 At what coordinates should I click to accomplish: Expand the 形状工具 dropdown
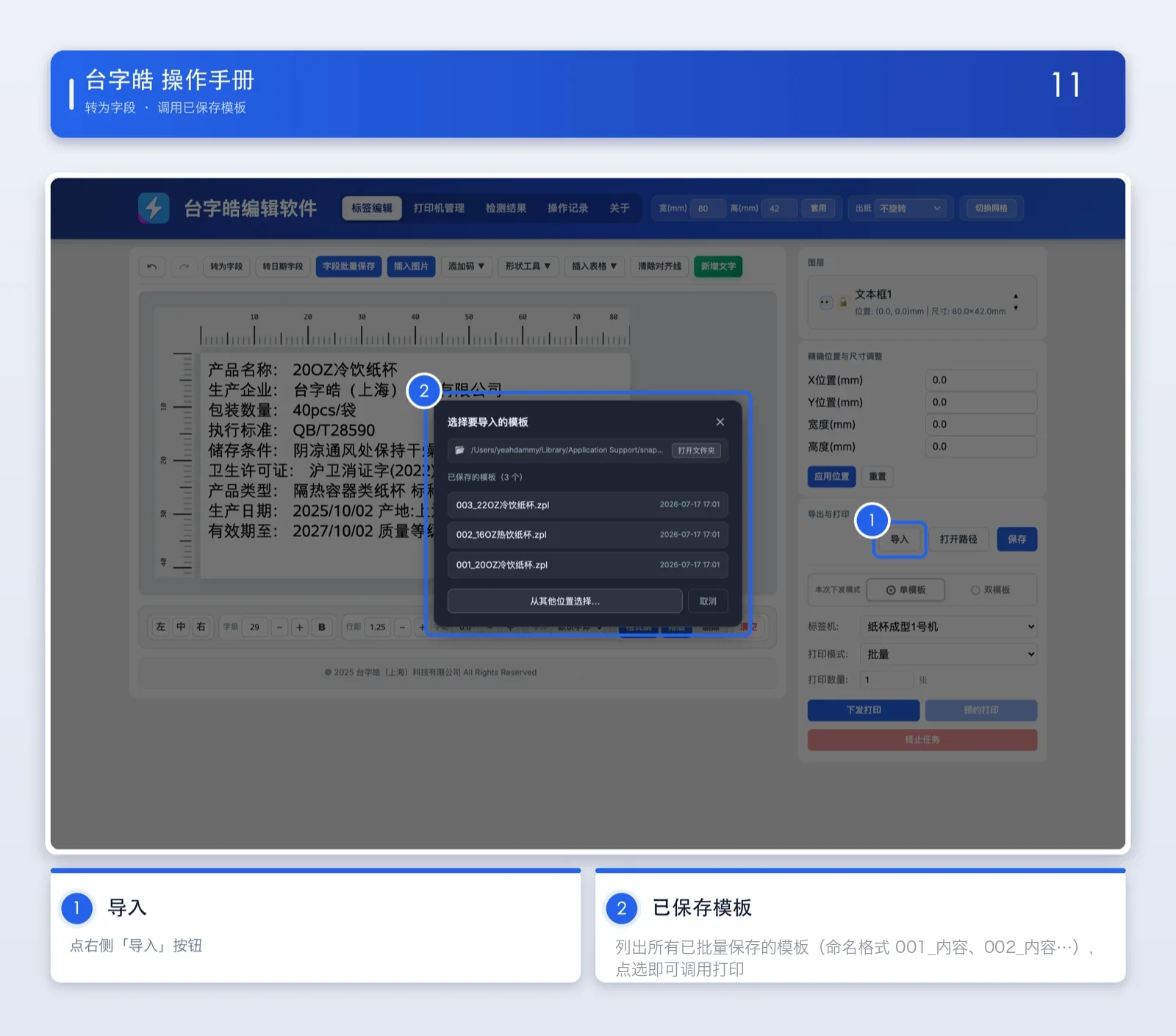click(x=528, y=266)
